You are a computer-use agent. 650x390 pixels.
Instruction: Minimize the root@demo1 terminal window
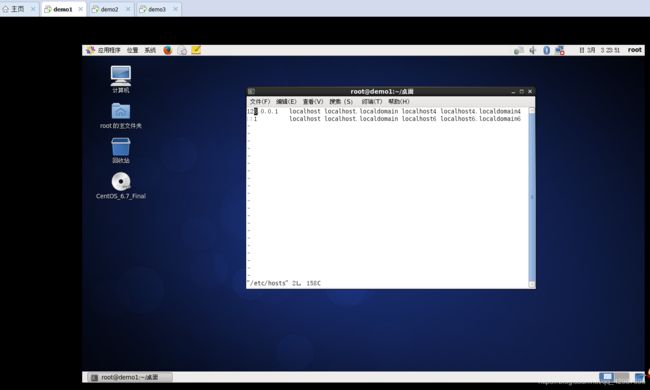pyautogui.click(x=513, y=91)
